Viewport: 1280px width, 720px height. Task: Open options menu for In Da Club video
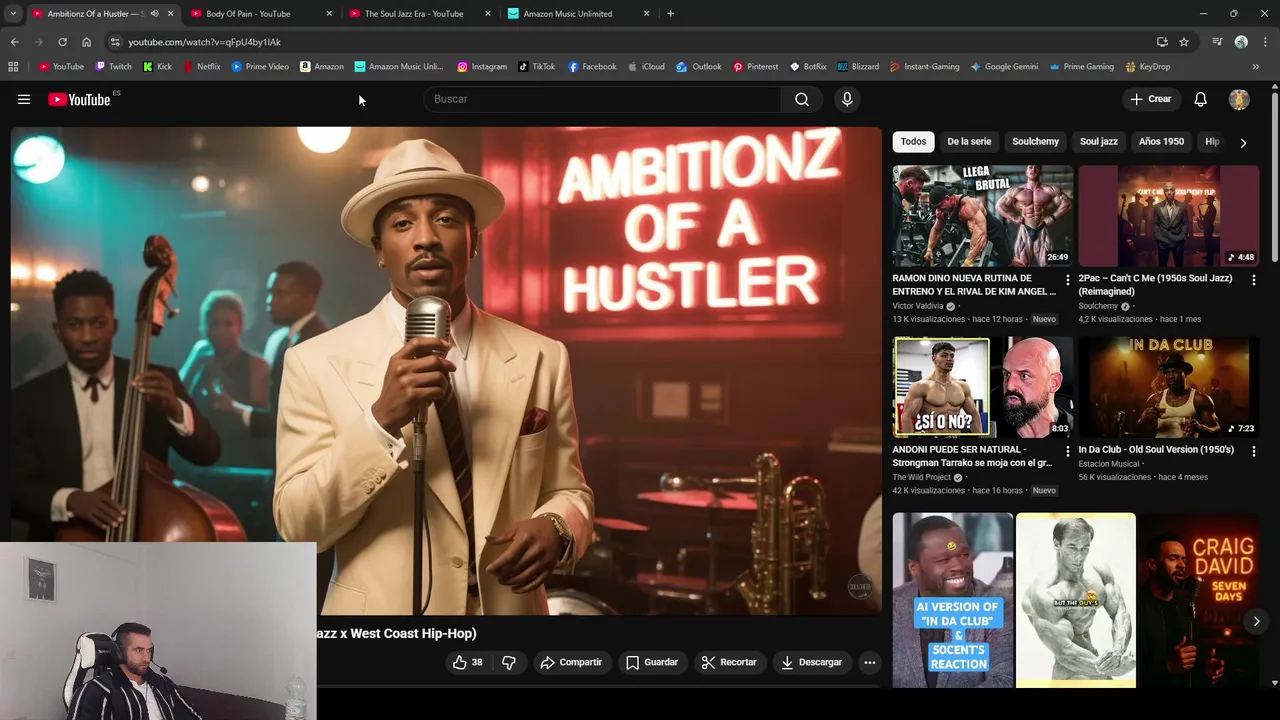pyautogui.click(x=1253, y=451)
